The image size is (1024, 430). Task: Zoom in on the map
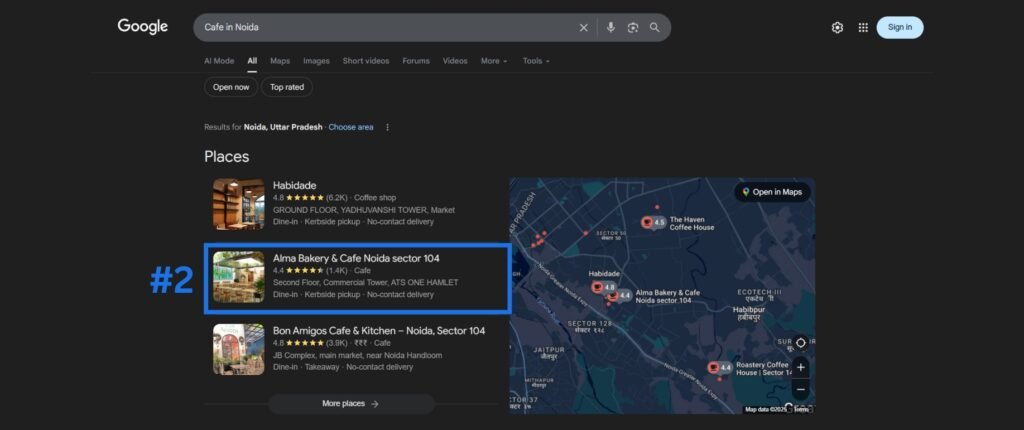pyautogui.click(x=800, y=367)
